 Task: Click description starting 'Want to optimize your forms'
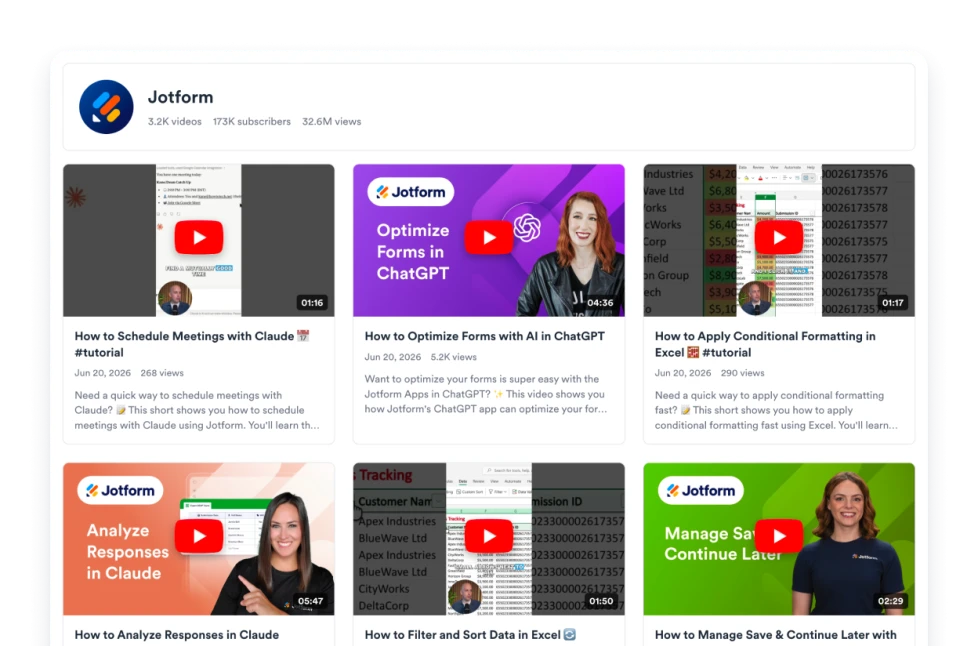486,394
